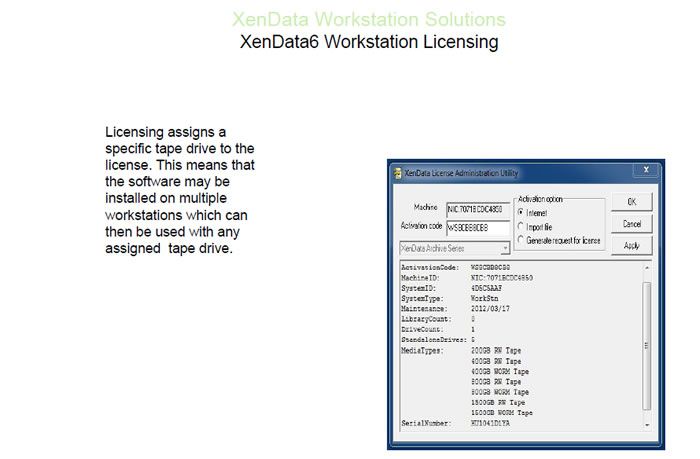Click the 1600GB WORM Tape media type

(502, 413)
